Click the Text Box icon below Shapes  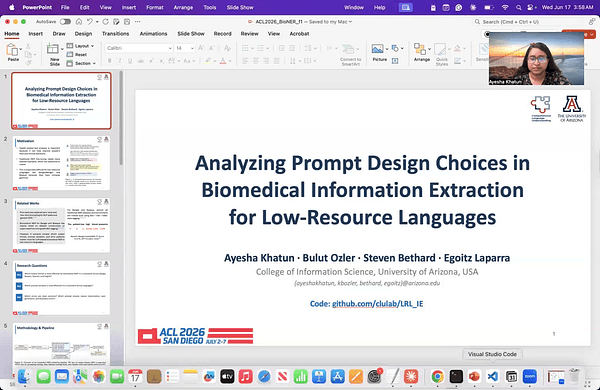395,61
